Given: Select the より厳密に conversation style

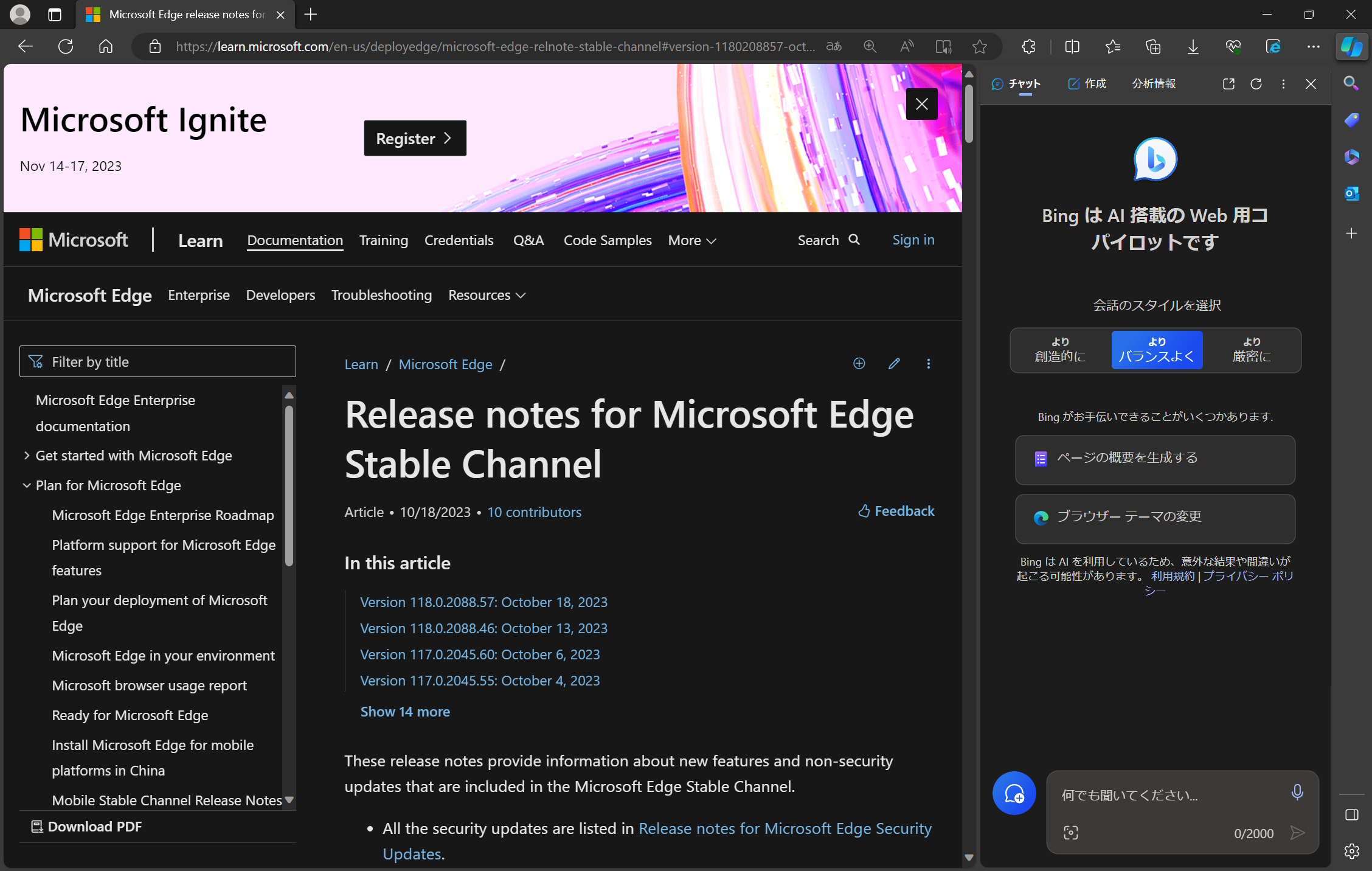Looking at the screenshot, I should (x=1252, y=350).
